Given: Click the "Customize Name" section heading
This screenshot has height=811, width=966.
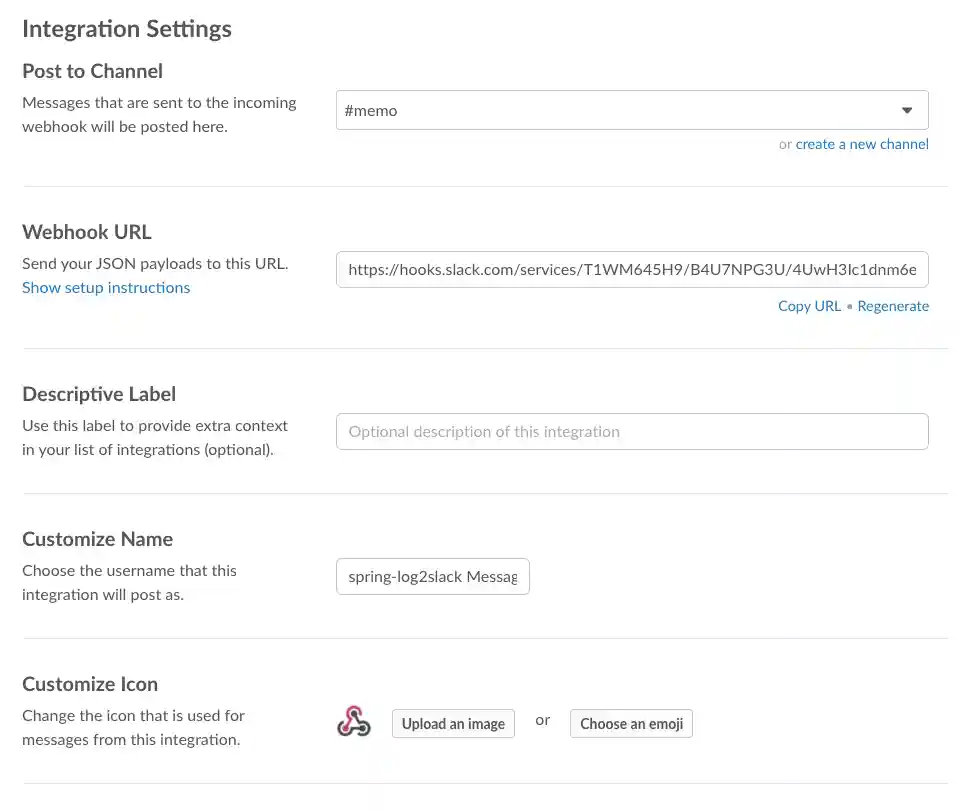Looking at the screenshot, I should pos(97,539).
